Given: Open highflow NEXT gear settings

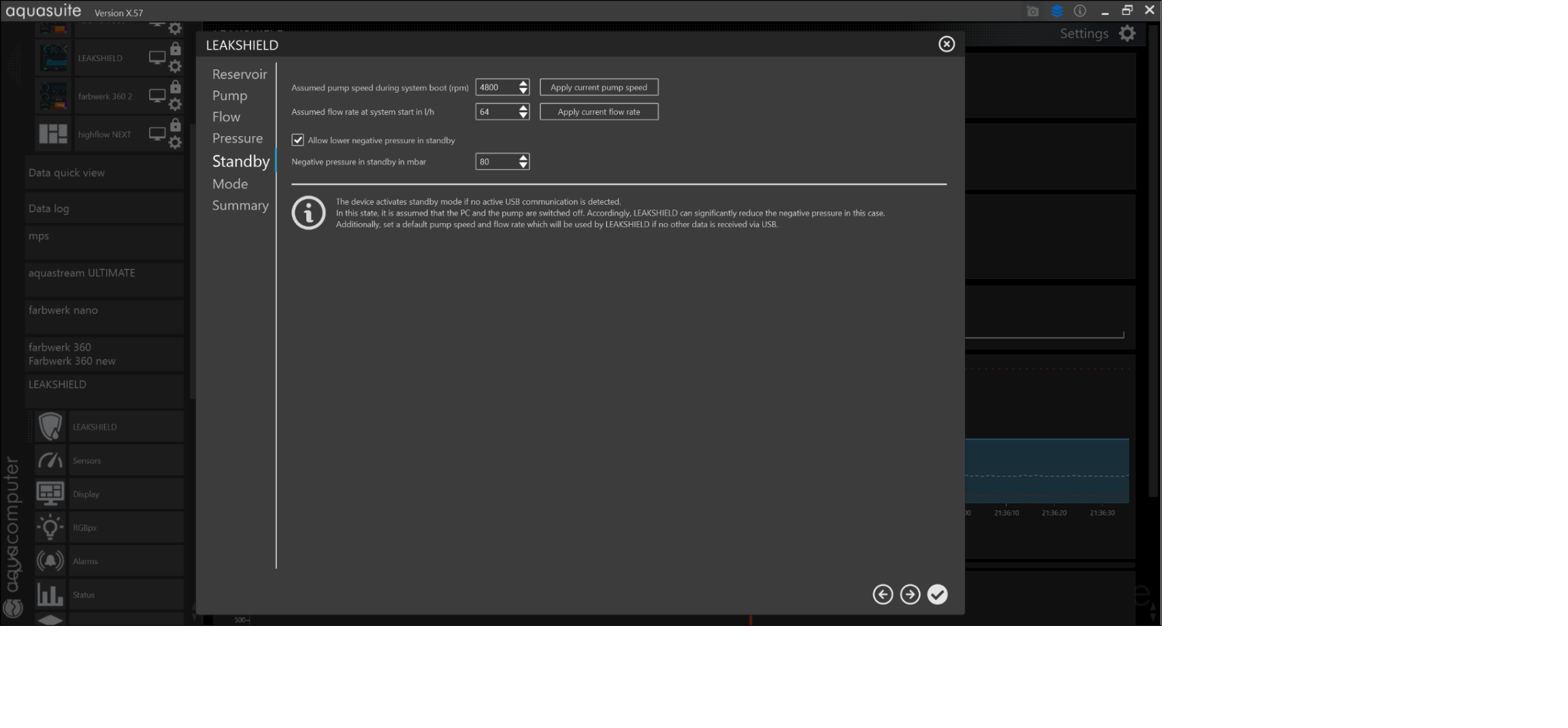Looking at the screenshot, I should click(175, 142).
